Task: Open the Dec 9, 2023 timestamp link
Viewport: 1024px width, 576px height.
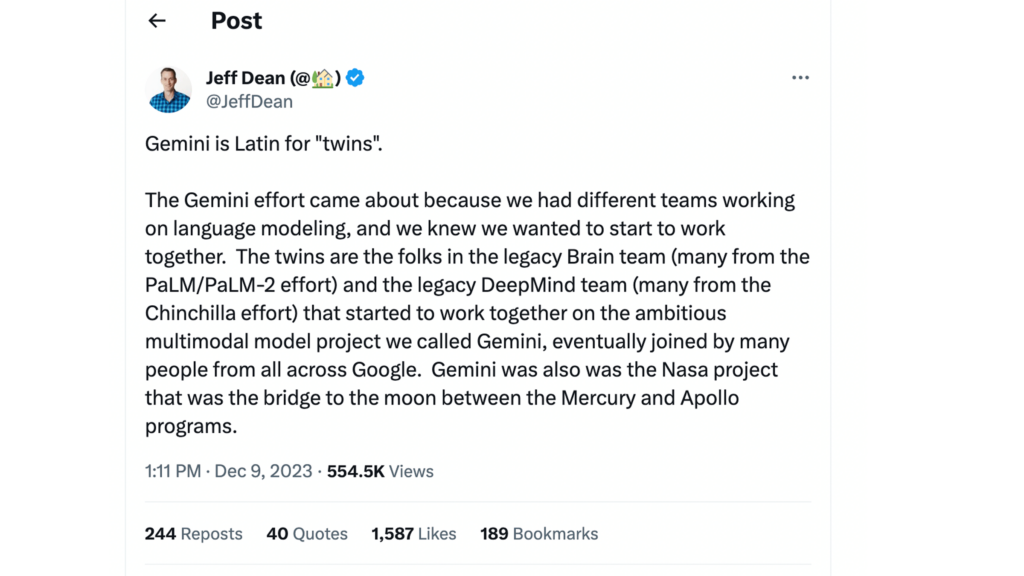Action: pyautogui.click(x=263, y=470)
